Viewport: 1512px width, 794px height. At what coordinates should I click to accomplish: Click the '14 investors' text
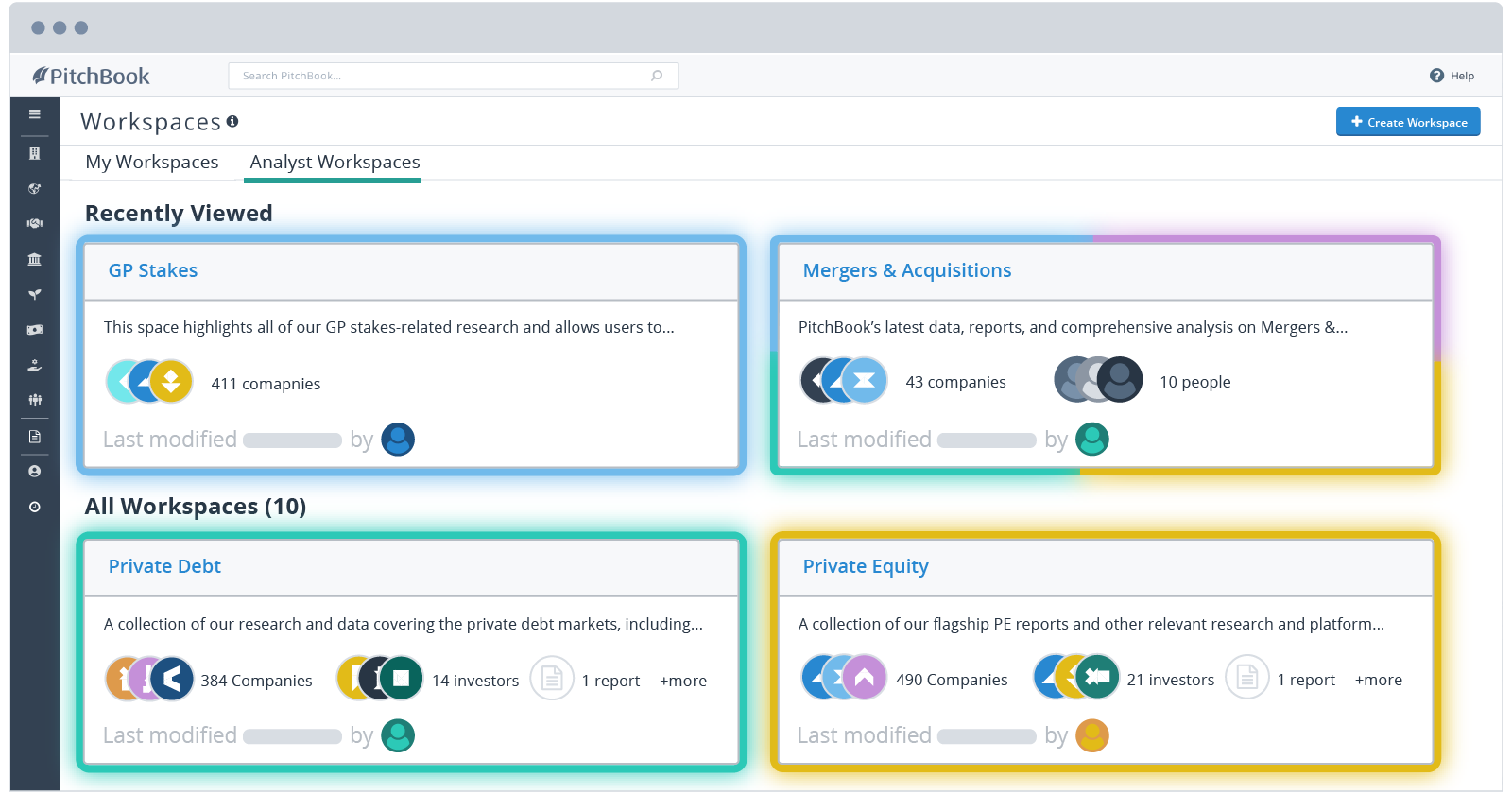pyautogui.click(x=475, y=681)
